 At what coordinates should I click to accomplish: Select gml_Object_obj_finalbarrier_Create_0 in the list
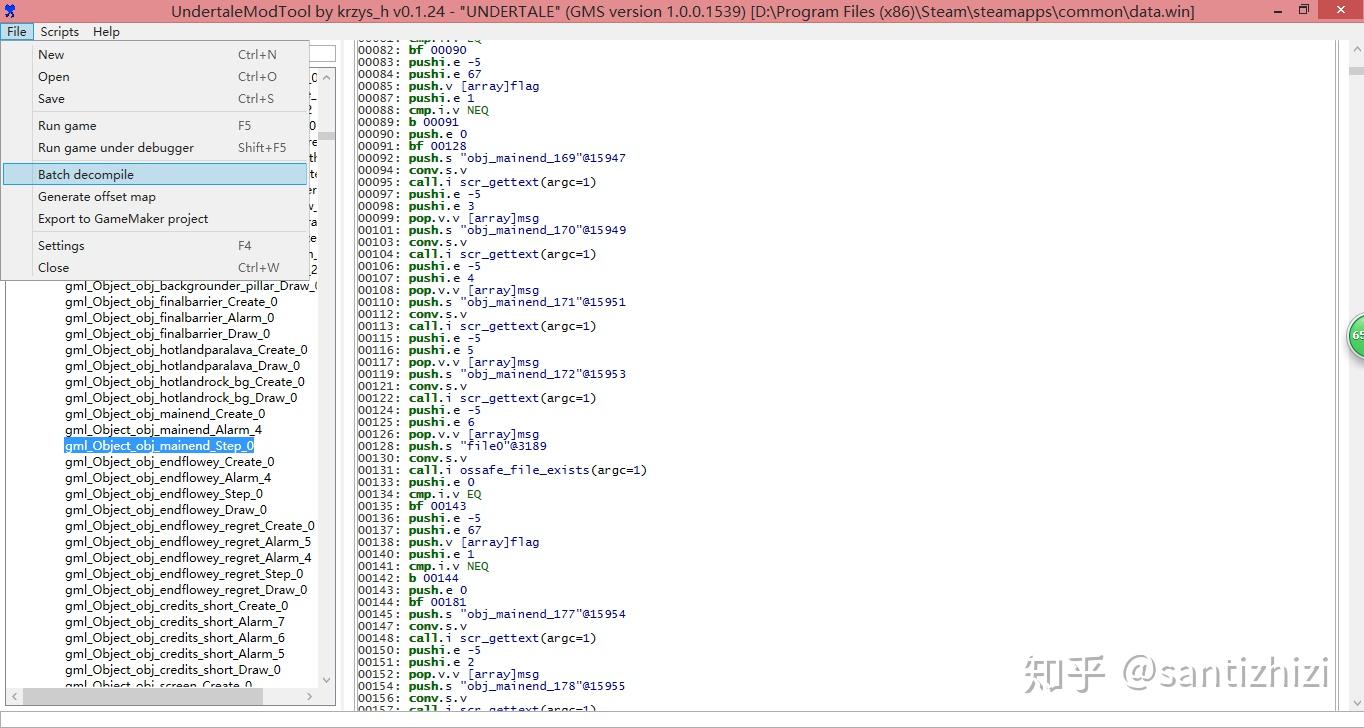(171, 302)
